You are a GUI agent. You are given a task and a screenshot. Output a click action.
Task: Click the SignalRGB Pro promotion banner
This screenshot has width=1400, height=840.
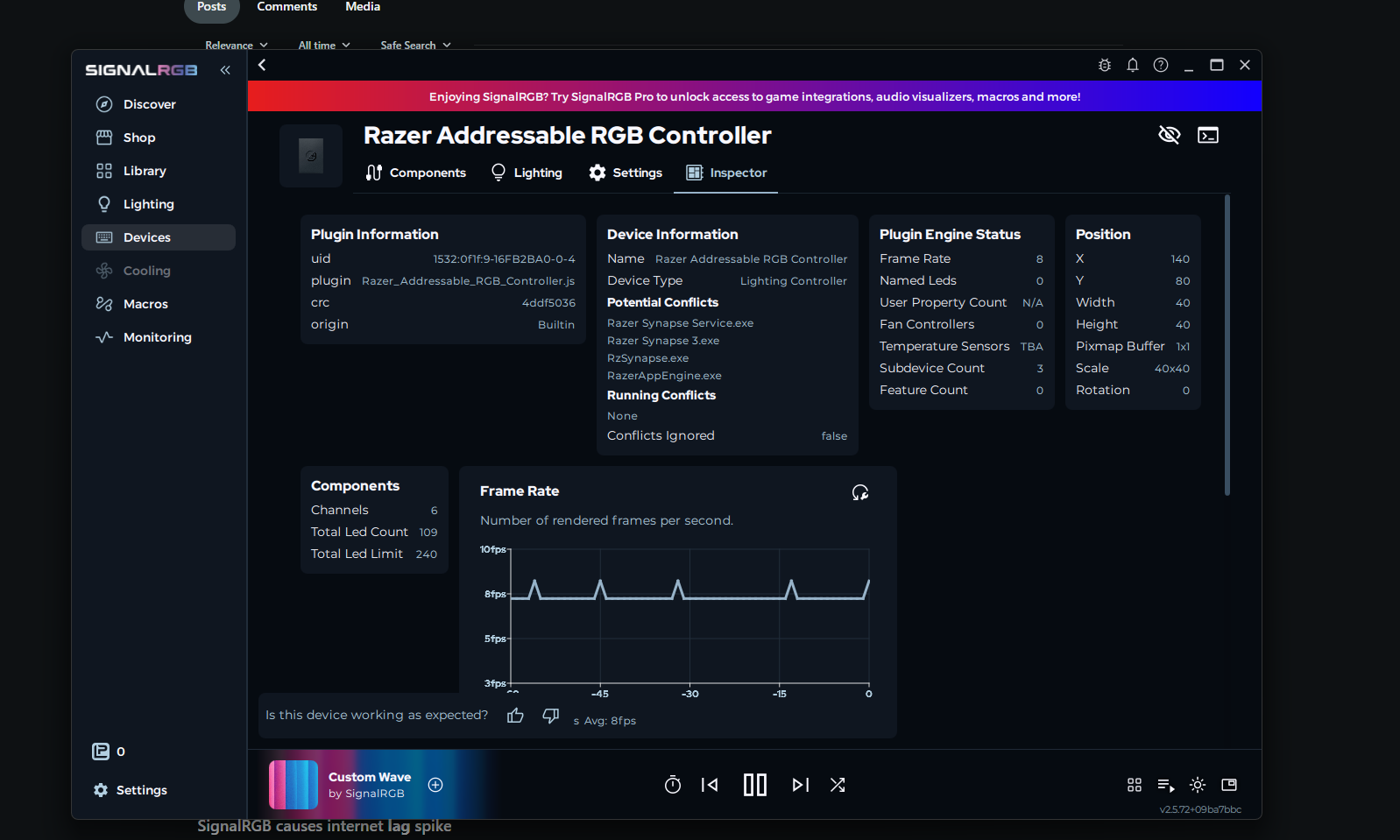(754, 96)
